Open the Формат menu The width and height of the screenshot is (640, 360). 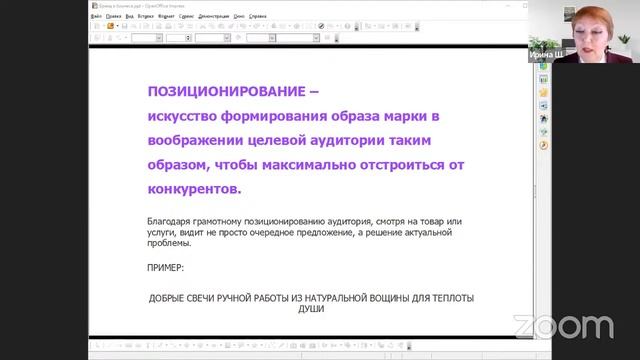166,16
